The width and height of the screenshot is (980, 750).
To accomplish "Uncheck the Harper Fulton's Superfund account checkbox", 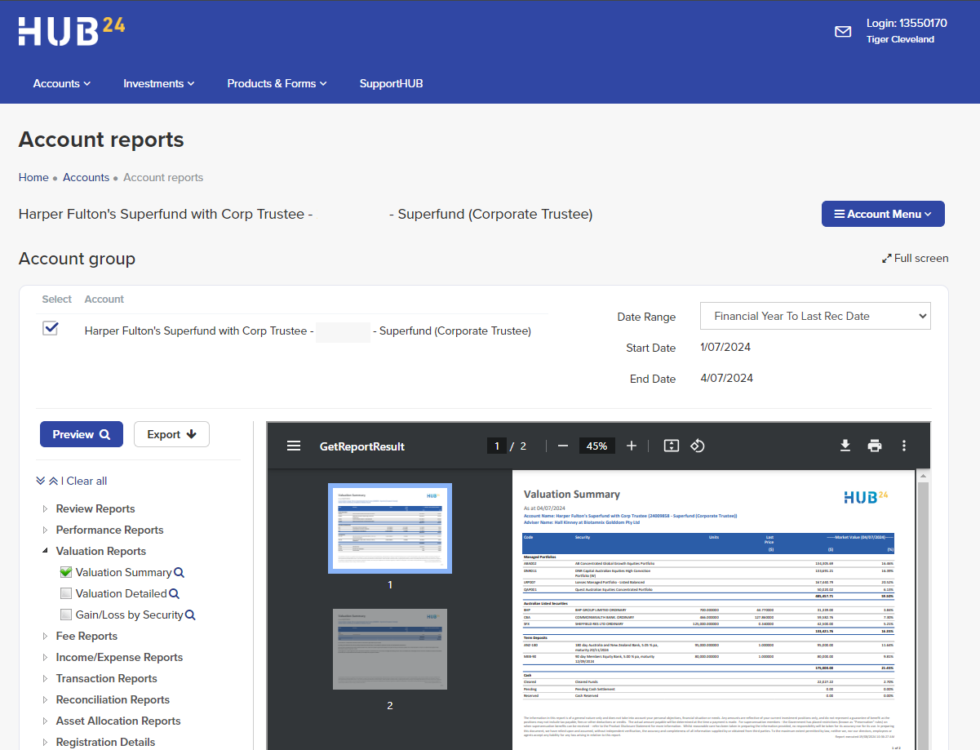I will [50, 329].
